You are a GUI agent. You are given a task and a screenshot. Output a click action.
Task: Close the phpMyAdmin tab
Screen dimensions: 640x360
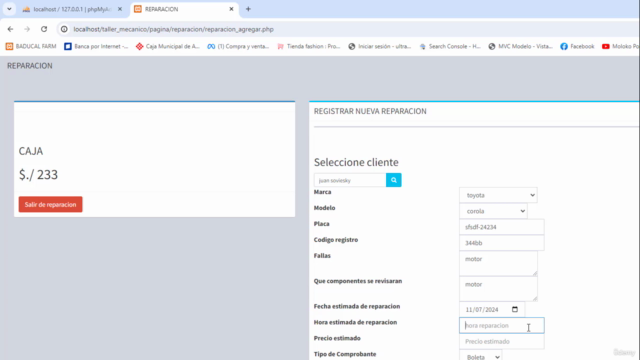click(x=120, y=9)
